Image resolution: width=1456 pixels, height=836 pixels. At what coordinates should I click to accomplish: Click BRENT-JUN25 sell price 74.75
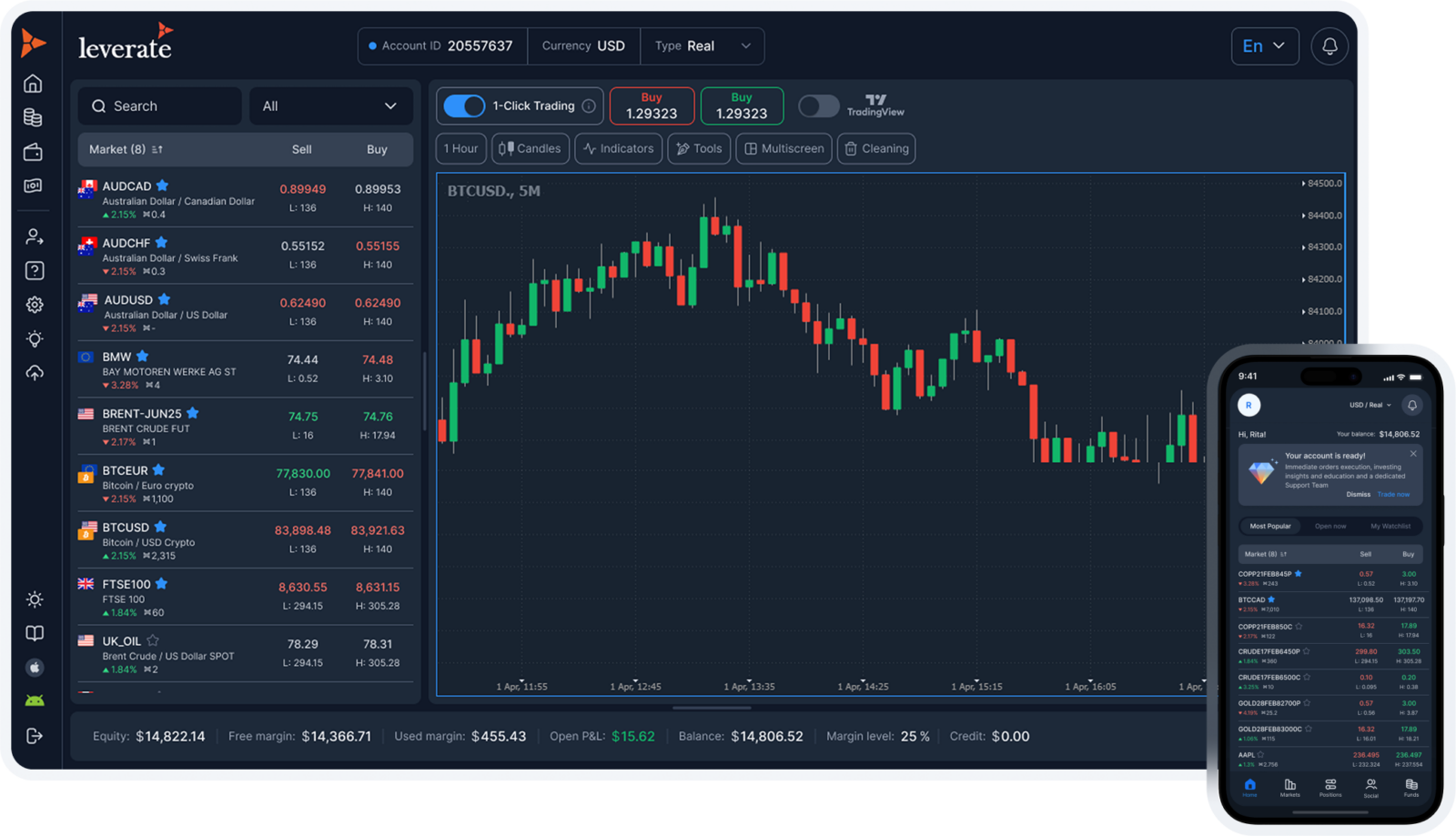click(x=303, y=417)
